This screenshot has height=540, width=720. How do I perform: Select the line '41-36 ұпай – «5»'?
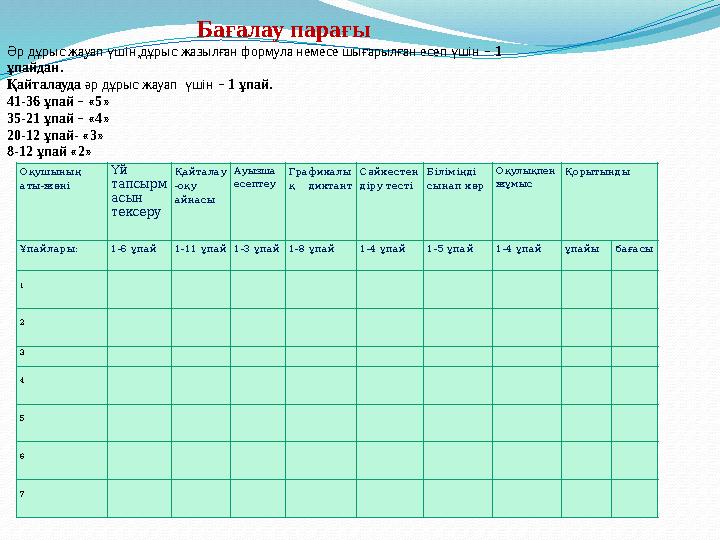click(58, 101)
